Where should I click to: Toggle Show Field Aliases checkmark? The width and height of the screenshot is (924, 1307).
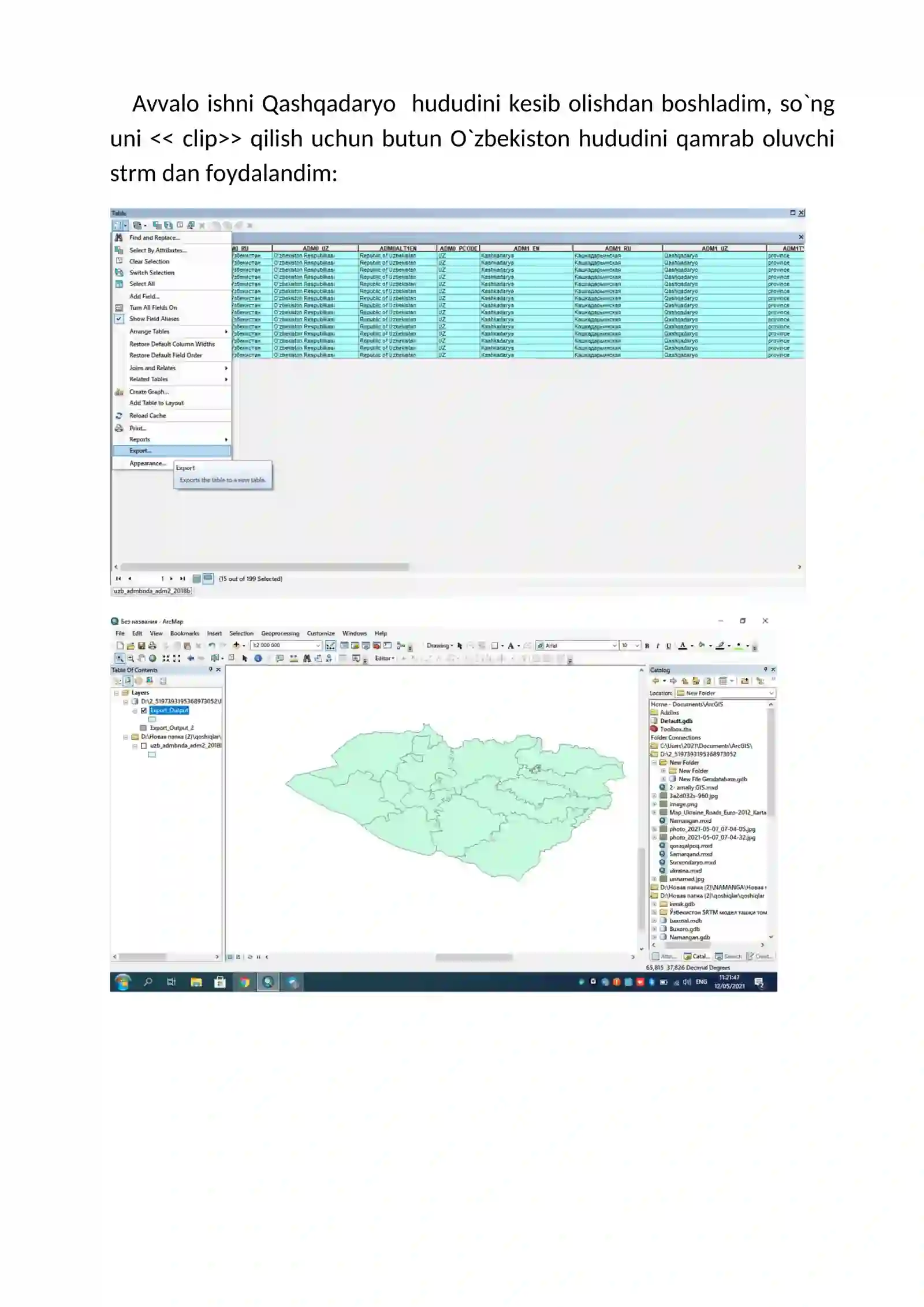pyautogui.click(x=119, y=318)
